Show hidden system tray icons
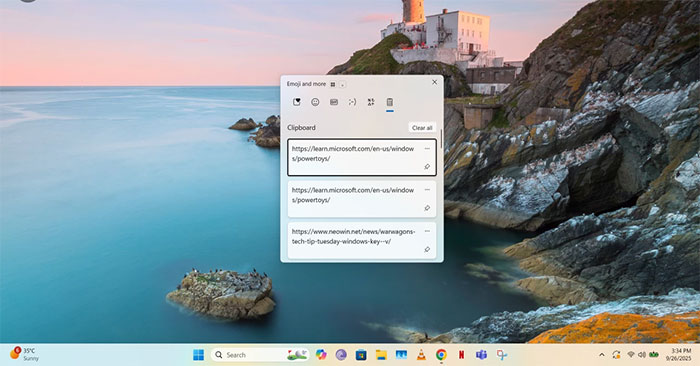Image resolution: width=700 pixels, height=366 pixels. pos(602,355)
